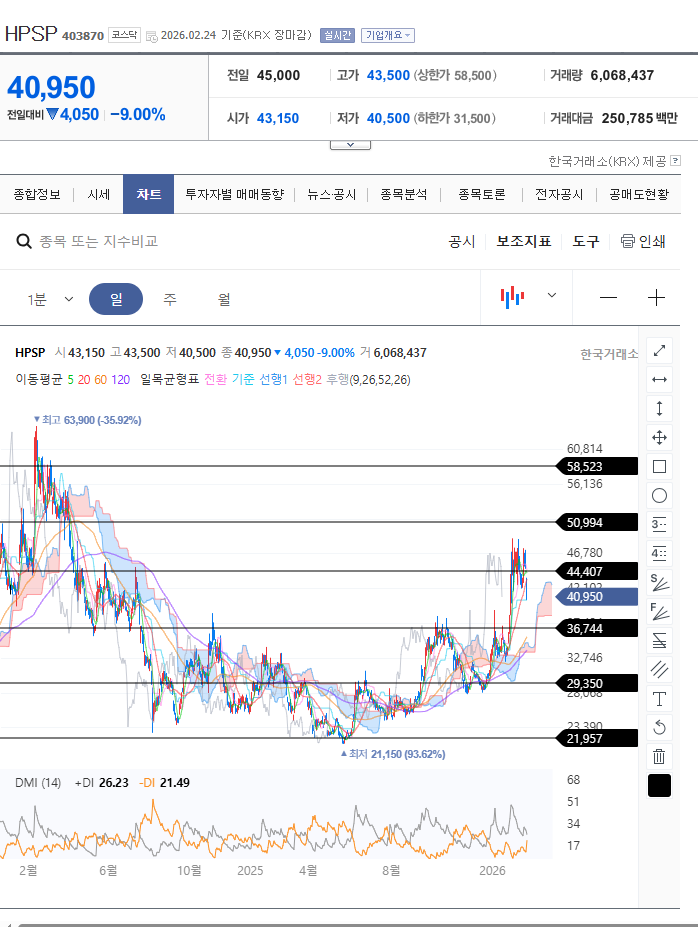The height and width of the screenshot is (927, 698).
Task: Select the speed fan line tool
Action: 659,582
